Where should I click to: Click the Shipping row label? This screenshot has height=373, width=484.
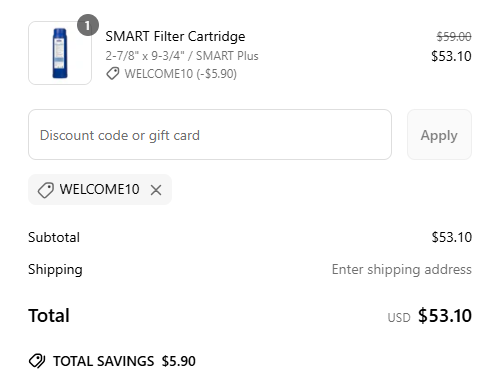click(x=55, y=270)
